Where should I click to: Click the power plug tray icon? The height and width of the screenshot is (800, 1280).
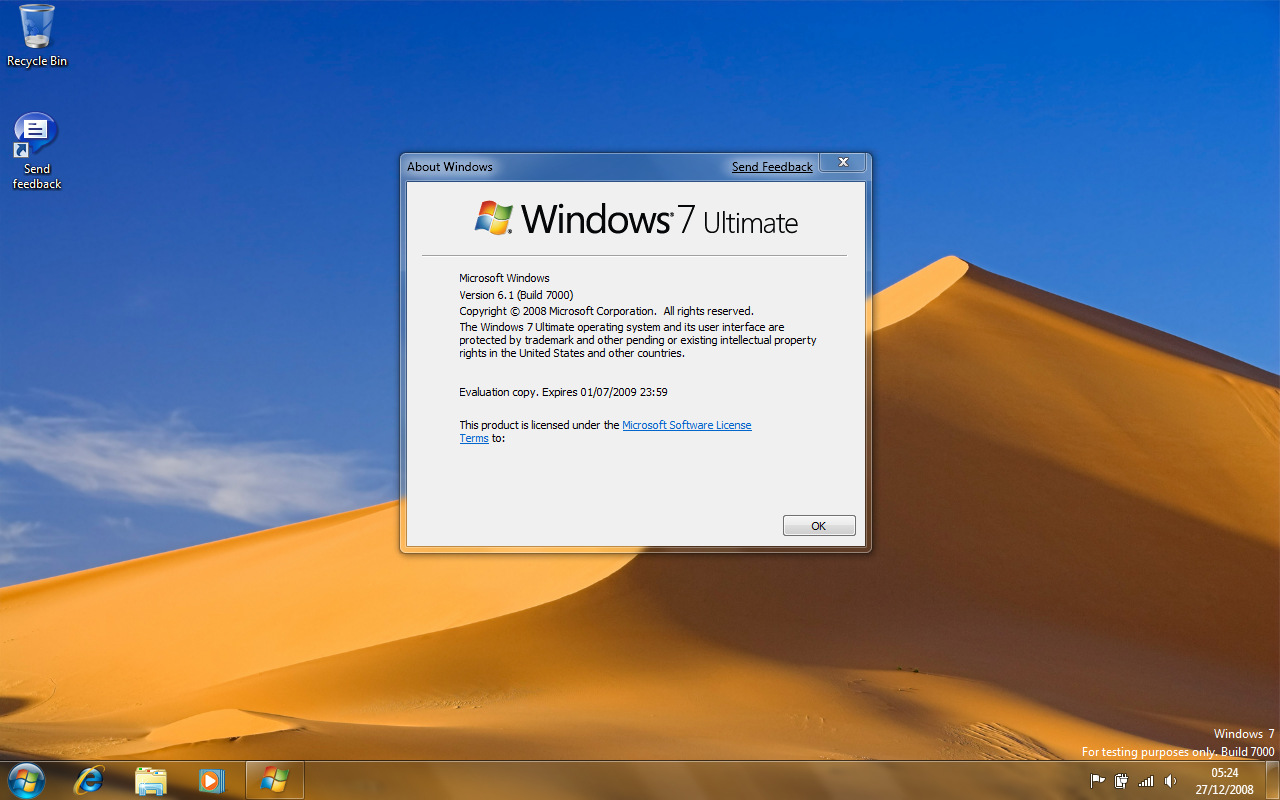click(1121, 781)
